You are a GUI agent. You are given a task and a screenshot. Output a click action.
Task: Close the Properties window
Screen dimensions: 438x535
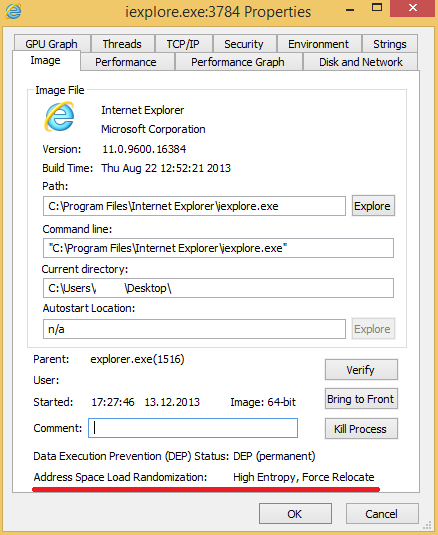pos(413,8)
